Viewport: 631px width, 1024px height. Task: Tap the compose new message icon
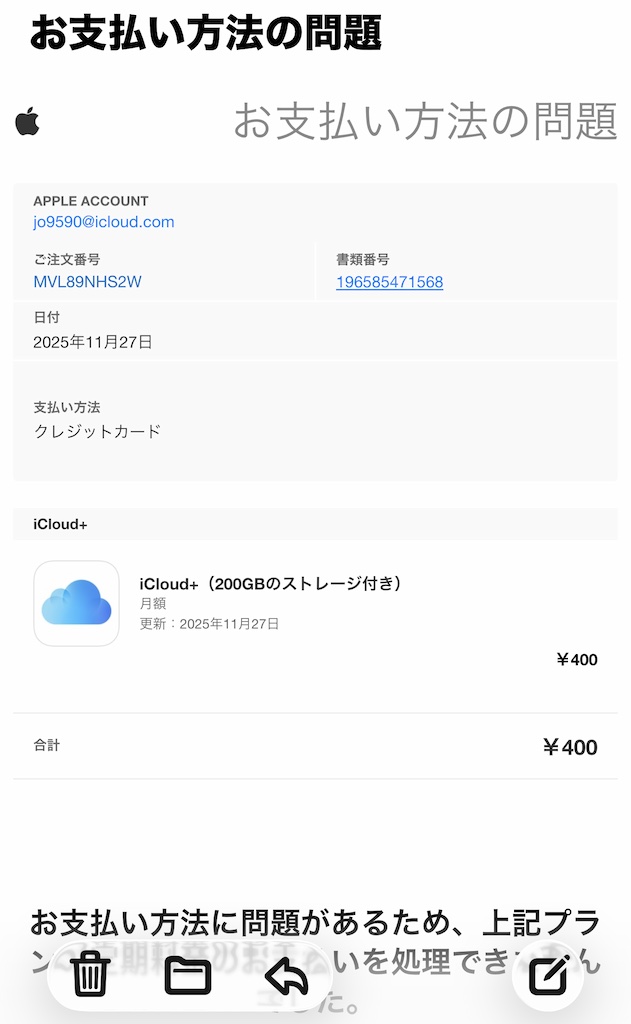pos(548,975)
